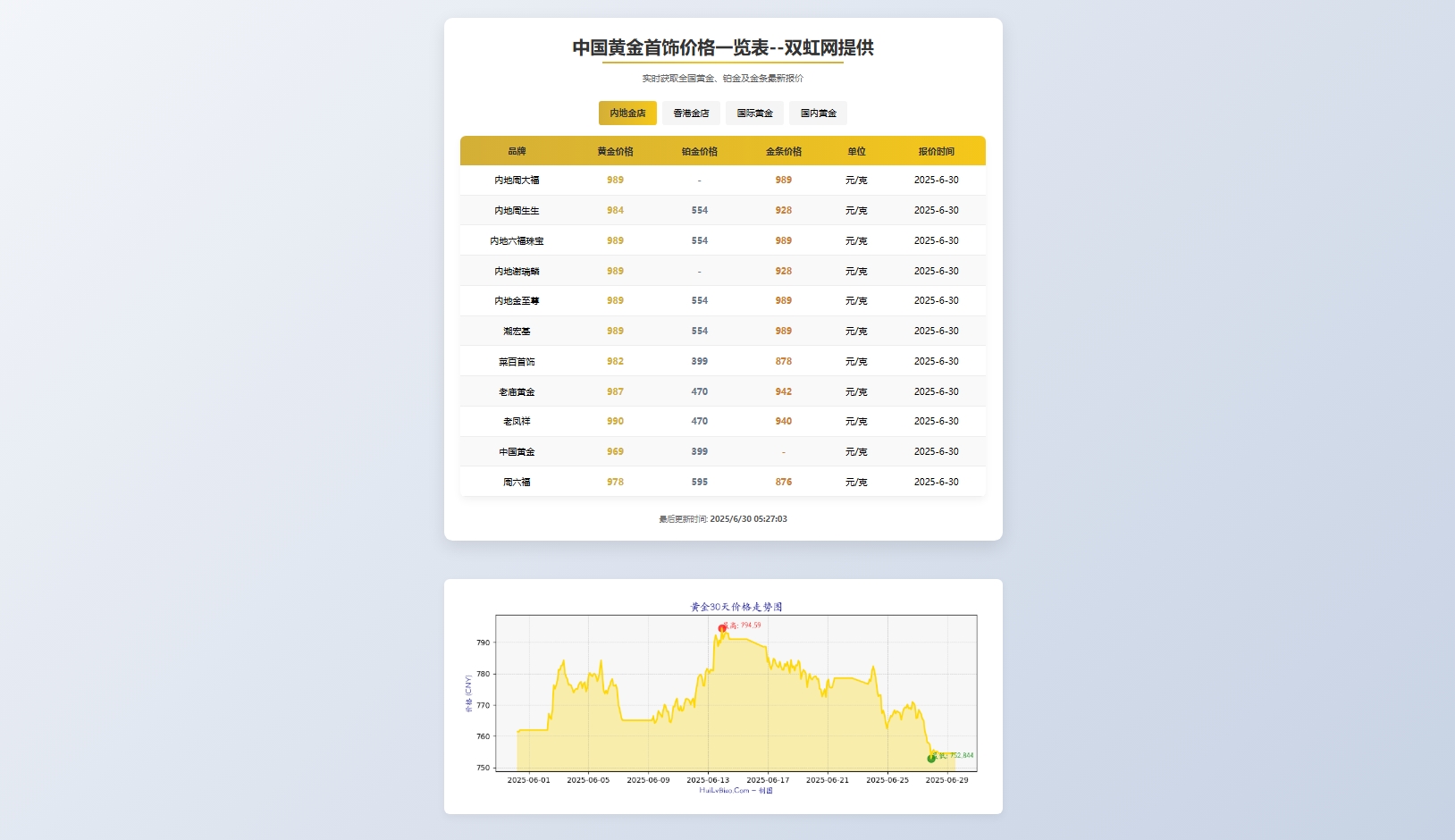This screenshot has height=840, width=1455.
Task: Click gold price 969 for 中国黄金
Action: (x=615, y=452)
